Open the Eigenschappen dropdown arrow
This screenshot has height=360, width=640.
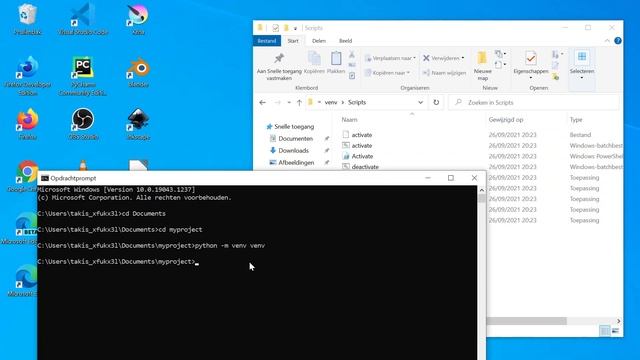(531, 78)
